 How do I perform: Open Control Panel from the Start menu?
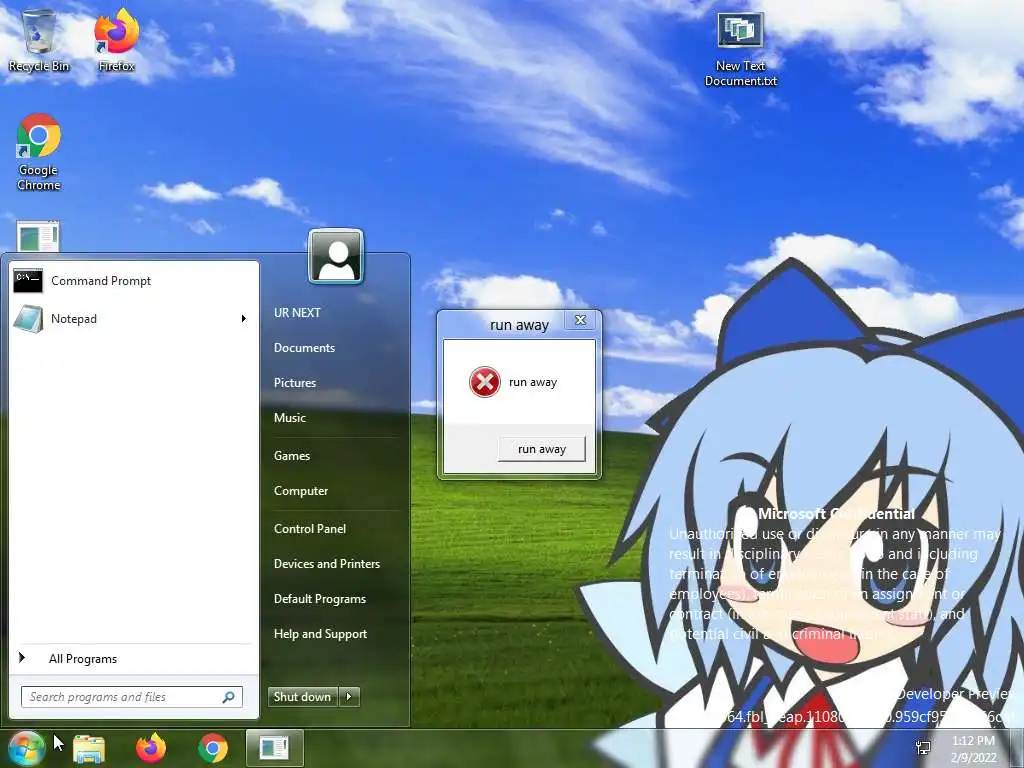(x=310, y=529)
